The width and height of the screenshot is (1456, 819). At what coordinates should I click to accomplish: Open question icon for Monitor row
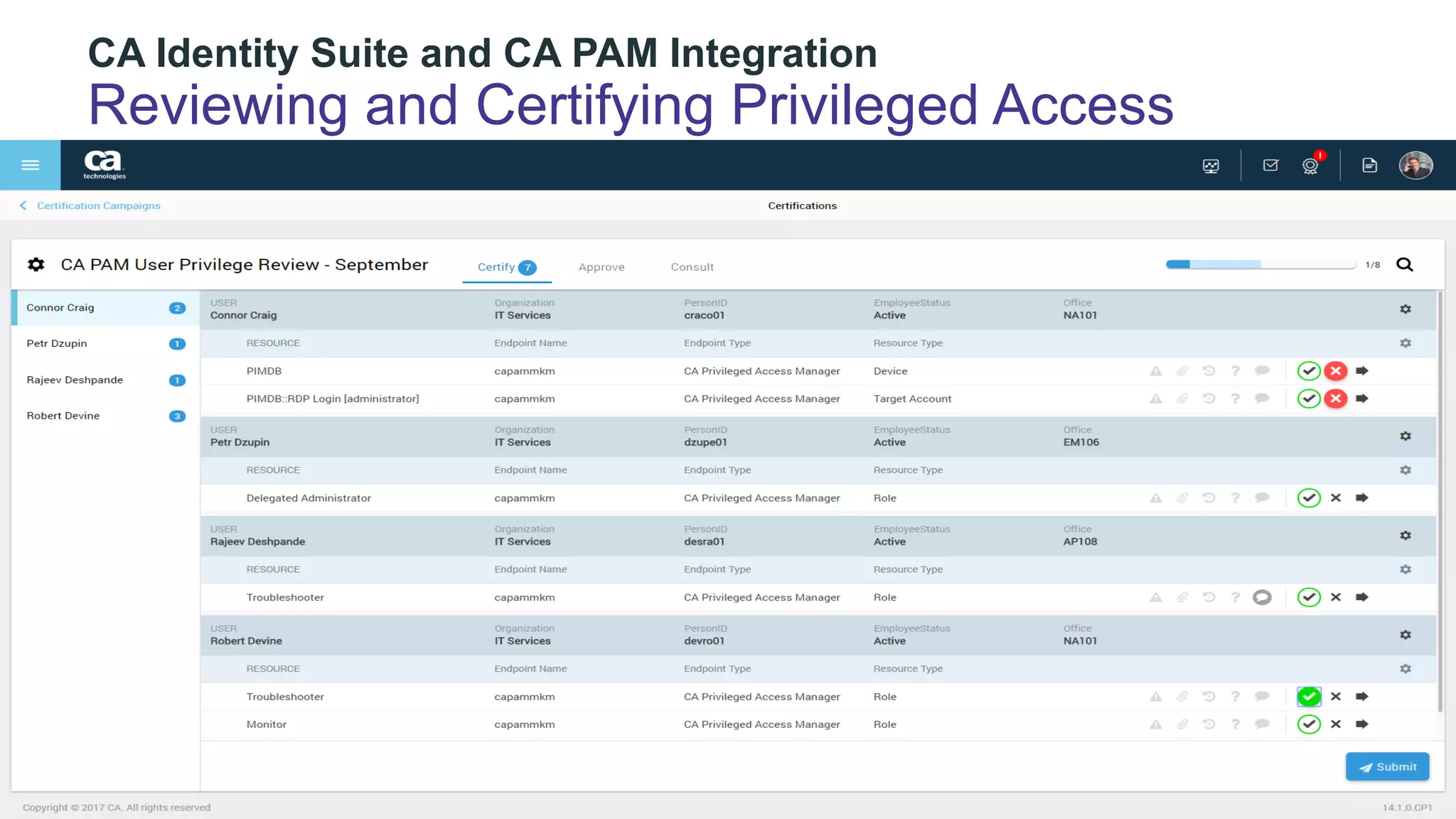tap(1236, 724)
